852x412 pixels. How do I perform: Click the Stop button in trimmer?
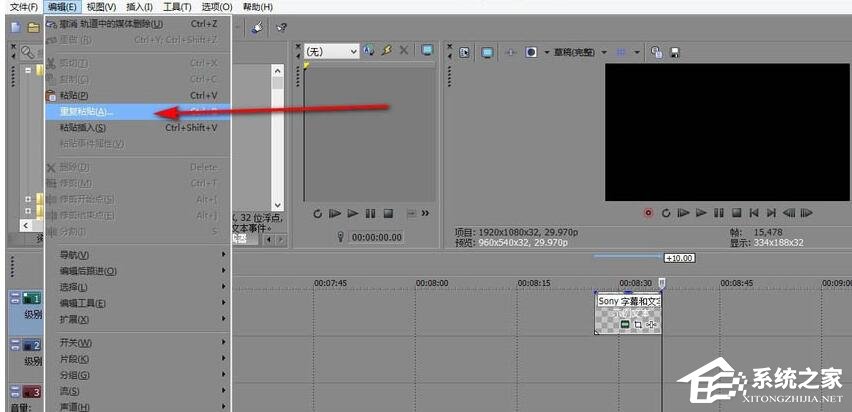click(388, 214)
